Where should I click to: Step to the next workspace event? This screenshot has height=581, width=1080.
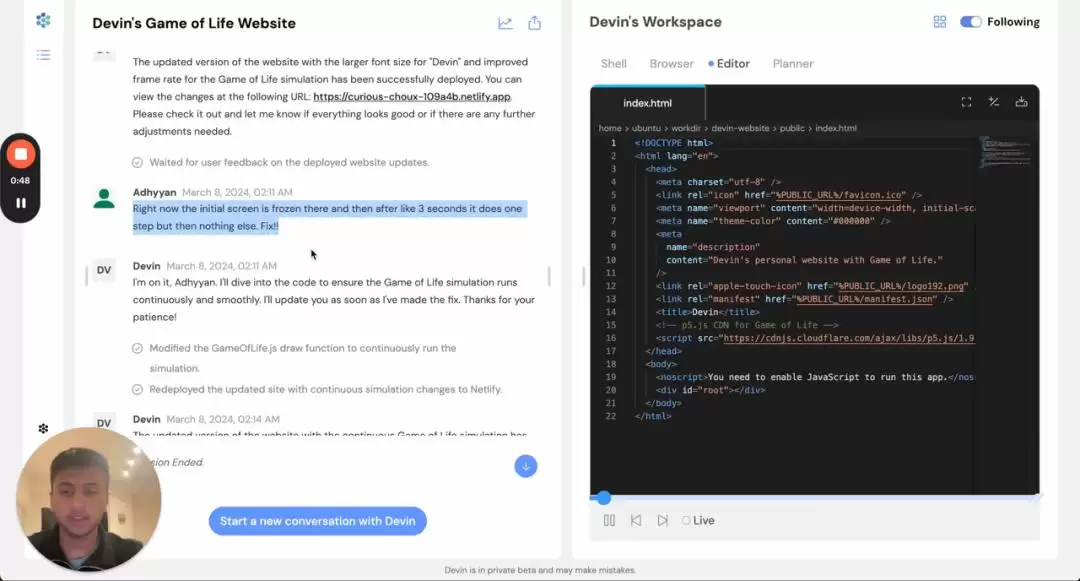663,520
